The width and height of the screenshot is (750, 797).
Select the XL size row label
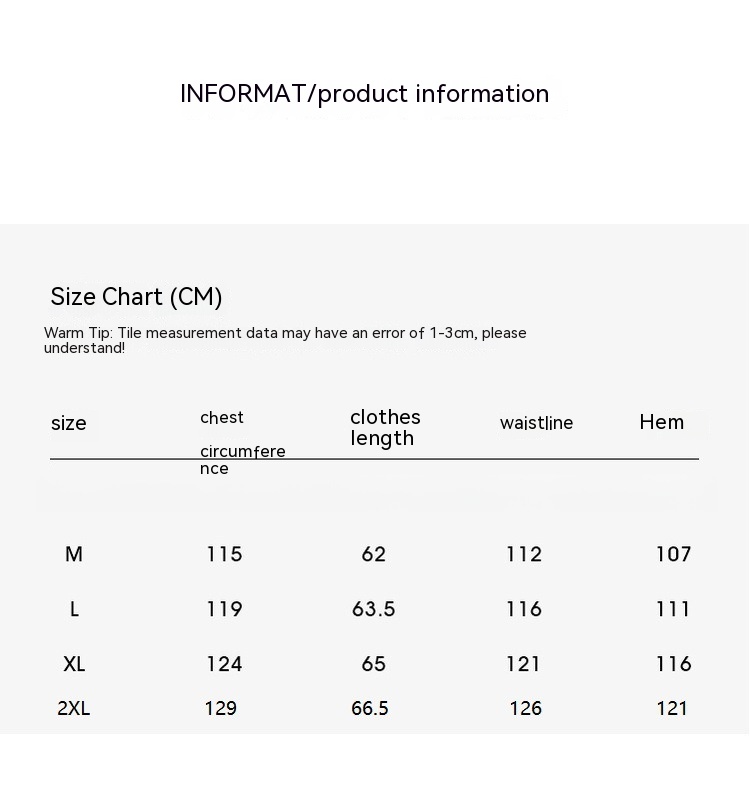tap(74, 664)
